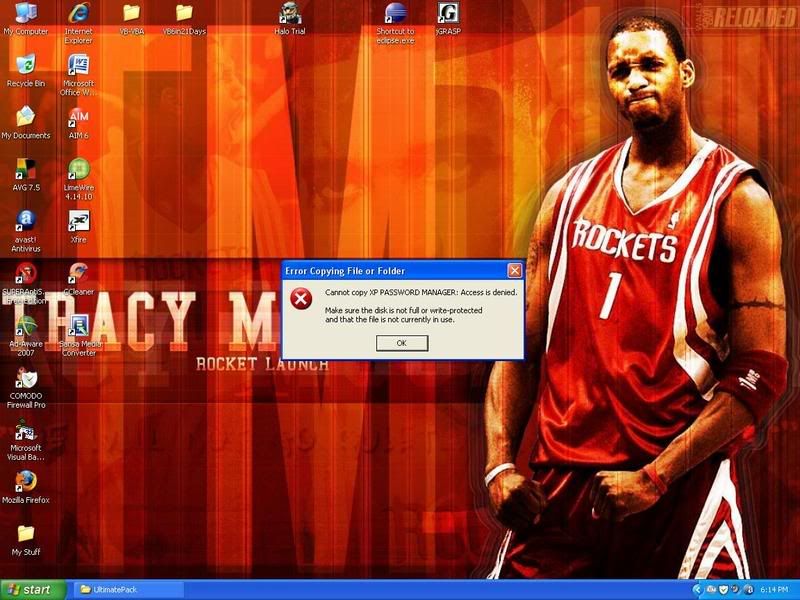
Task: Select the COMODO Firewall Pro icon
Action: tap(26, 388)
